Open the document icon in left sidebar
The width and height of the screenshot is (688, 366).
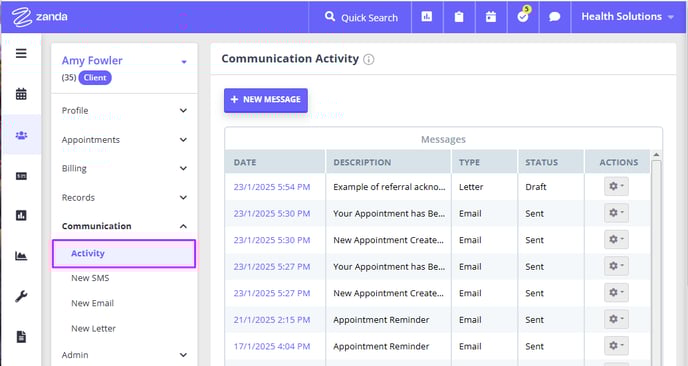(21, 337)
